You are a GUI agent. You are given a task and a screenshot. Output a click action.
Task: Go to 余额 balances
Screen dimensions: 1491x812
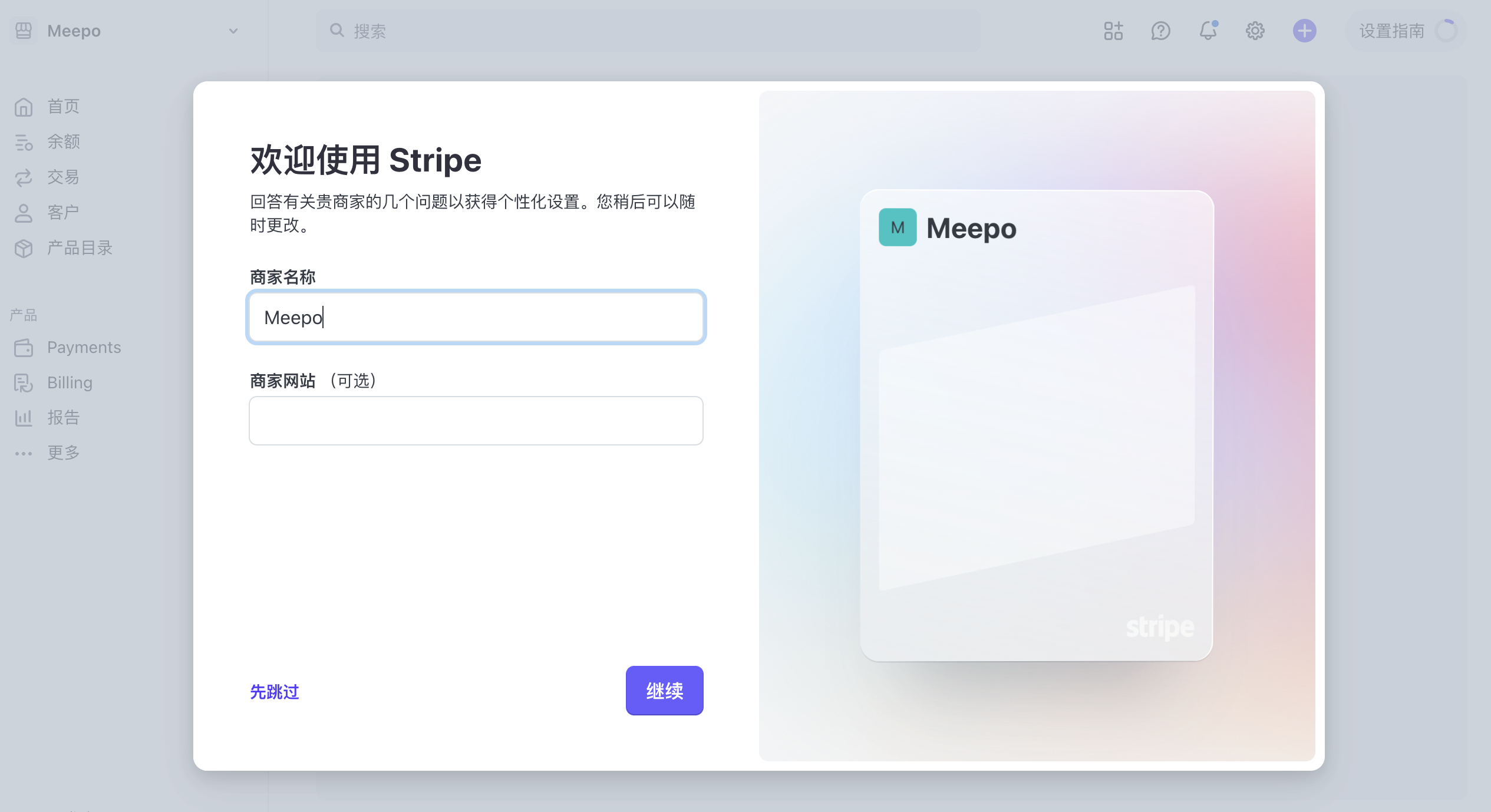click(x=63, y=142)
